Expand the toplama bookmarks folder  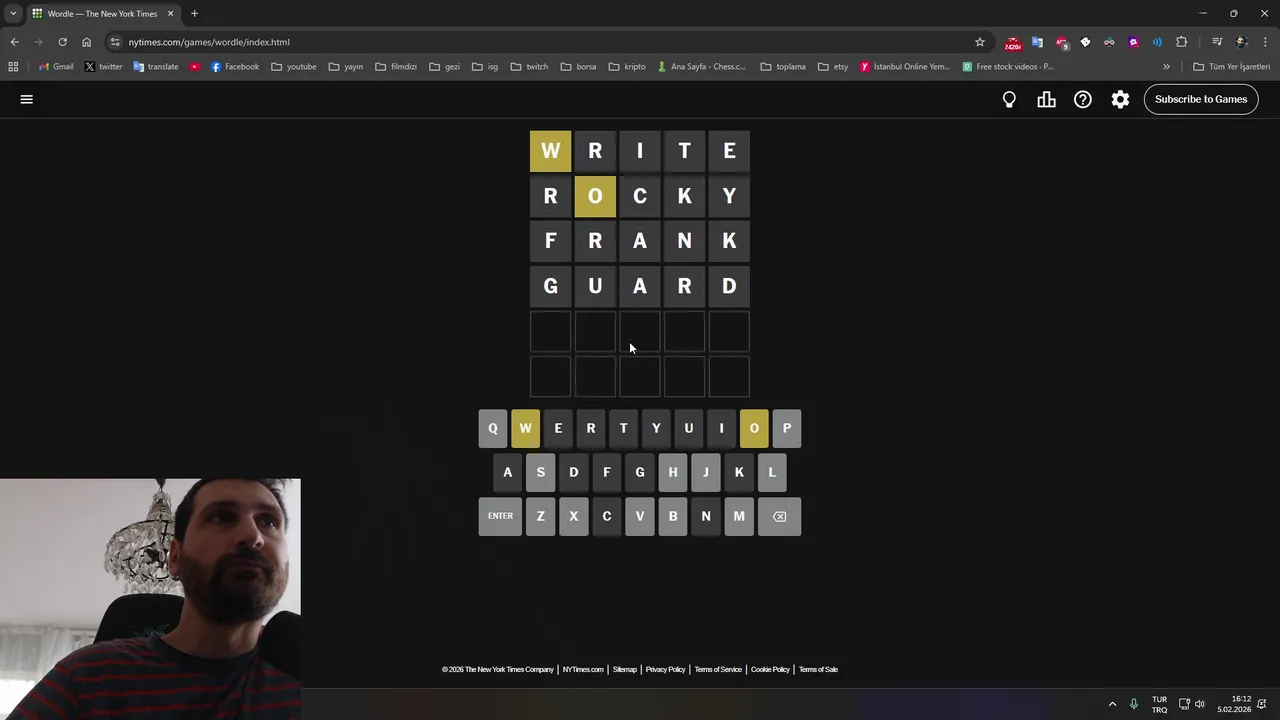pyautogui.click(x=783, y=67)
